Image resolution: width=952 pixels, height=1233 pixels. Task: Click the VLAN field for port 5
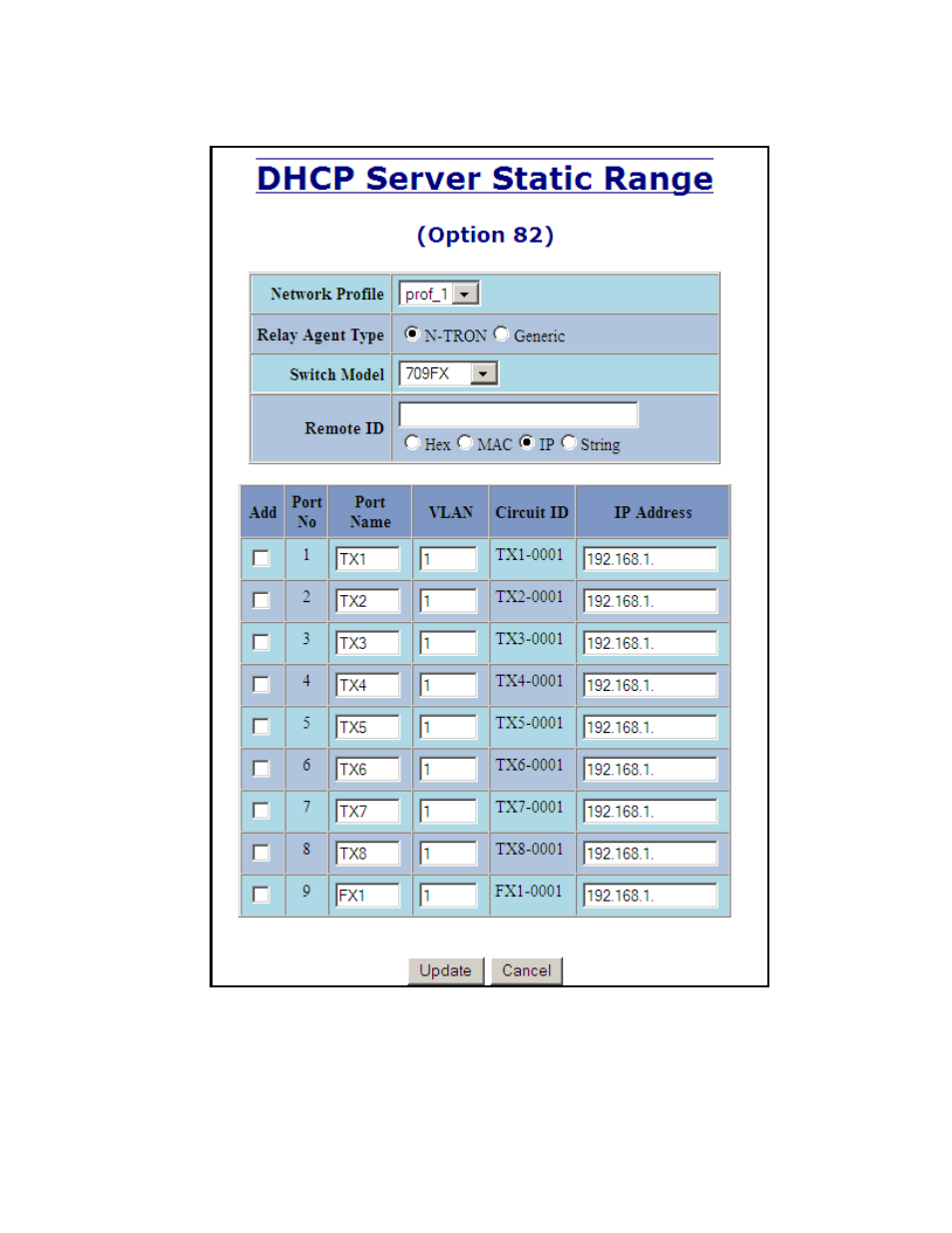tap(448, 727)
